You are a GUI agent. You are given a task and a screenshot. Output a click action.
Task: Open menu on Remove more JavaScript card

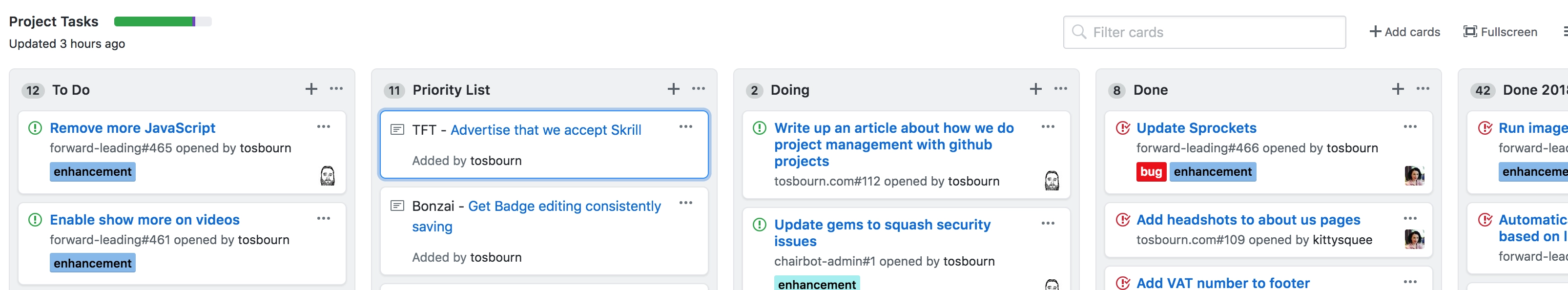click(x=323, y=127)
